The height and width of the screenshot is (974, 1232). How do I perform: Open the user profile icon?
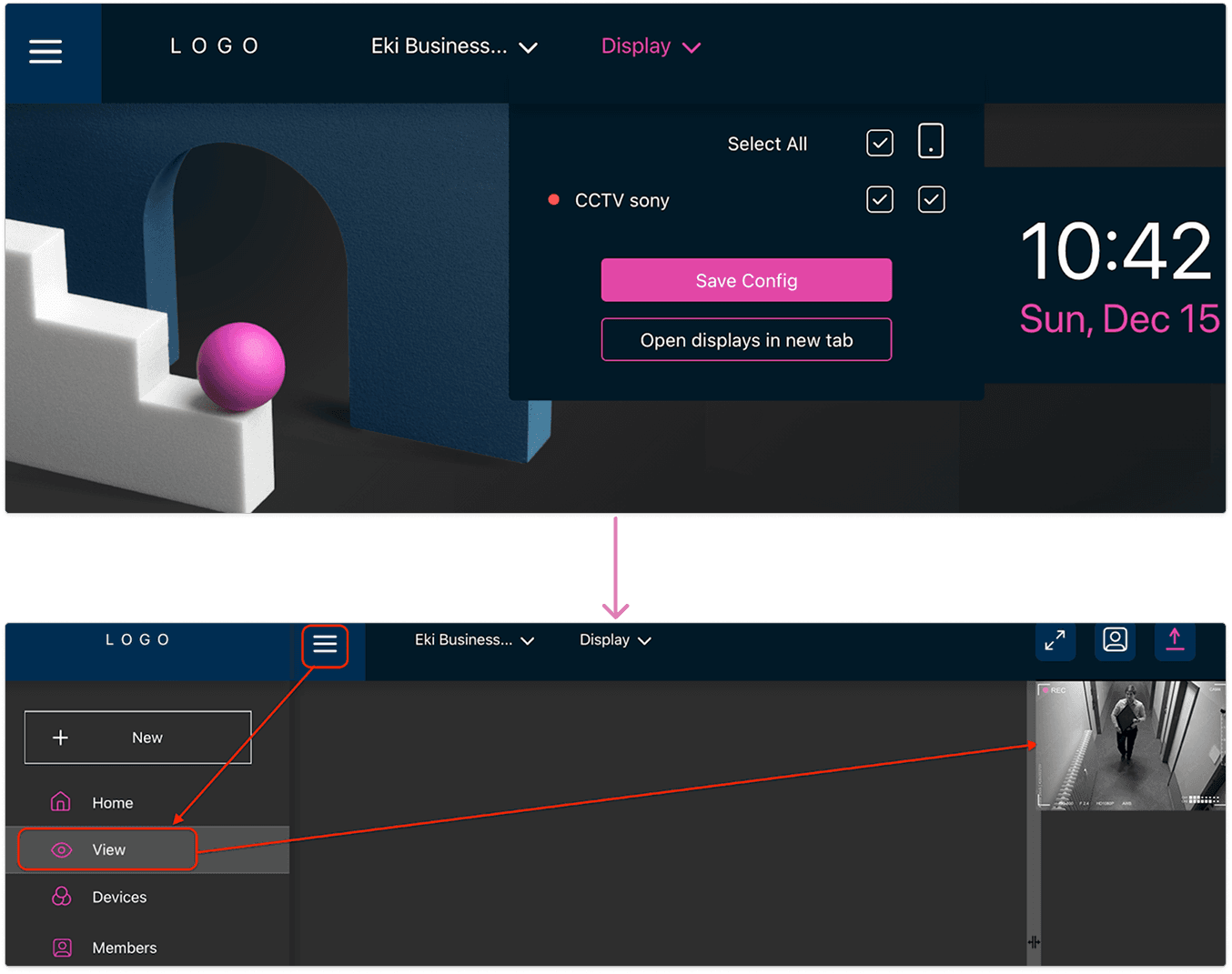pyautogui.click(x=1115, y=641)
